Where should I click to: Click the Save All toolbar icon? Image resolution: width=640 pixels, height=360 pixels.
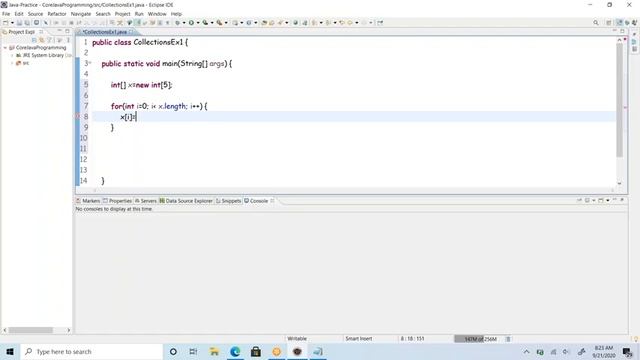coord(27,22)
